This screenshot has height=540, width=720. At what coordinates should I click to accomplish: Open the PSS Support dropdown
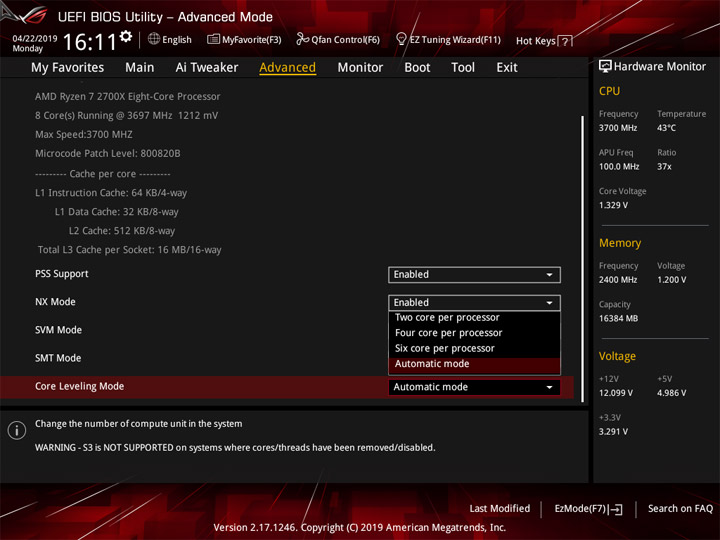click(474, 275)
